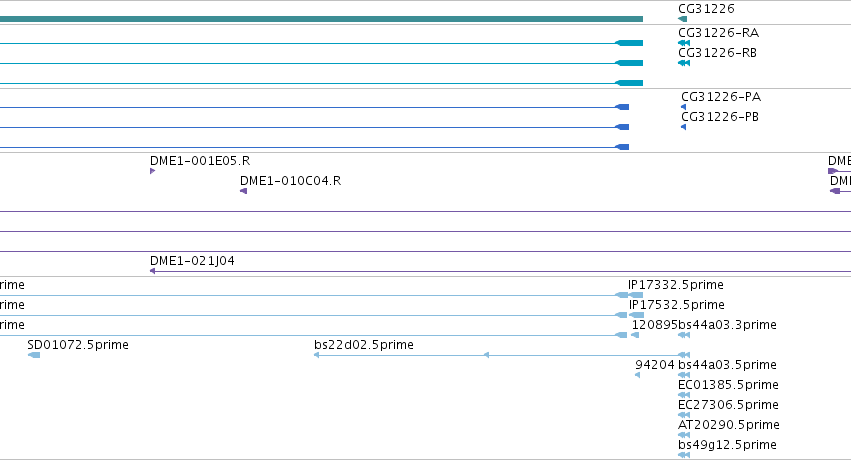Click the CG31226-PA protein arrow glyph
This screenshot has width=851, height=460.
[684, 107]
